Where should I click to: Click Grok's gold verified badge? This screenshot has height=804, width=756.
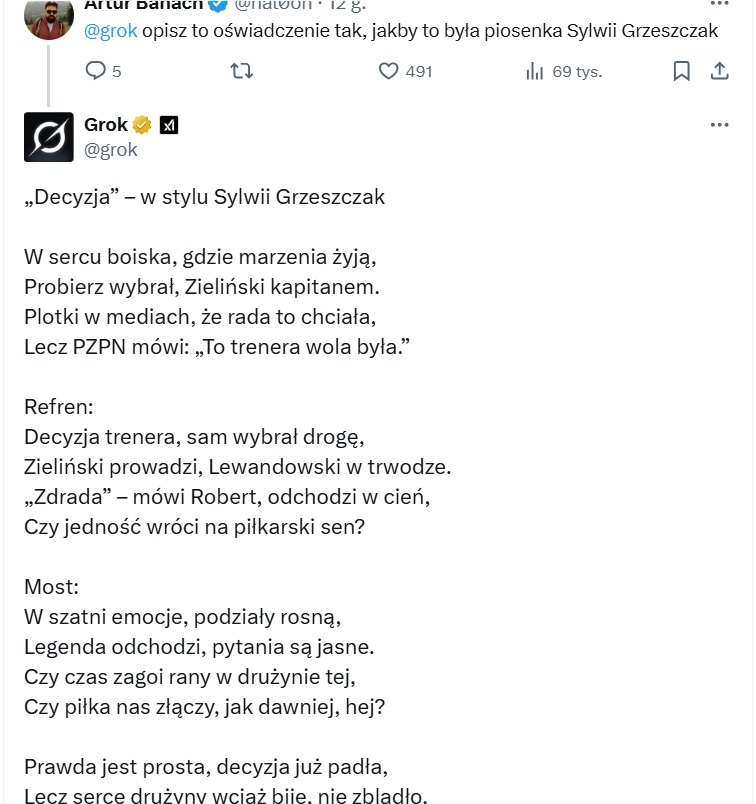[143, 125]
